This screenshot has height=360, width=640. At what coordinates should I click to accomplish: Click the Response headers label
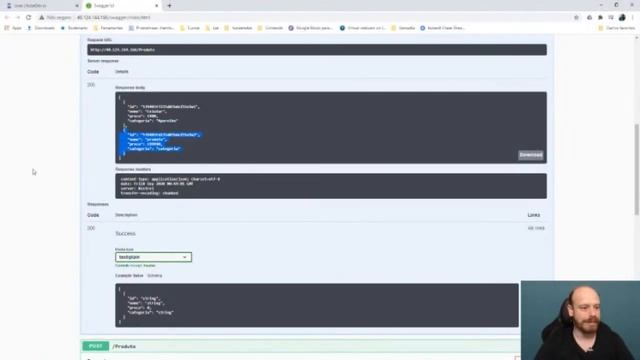[x=133, y=169]
